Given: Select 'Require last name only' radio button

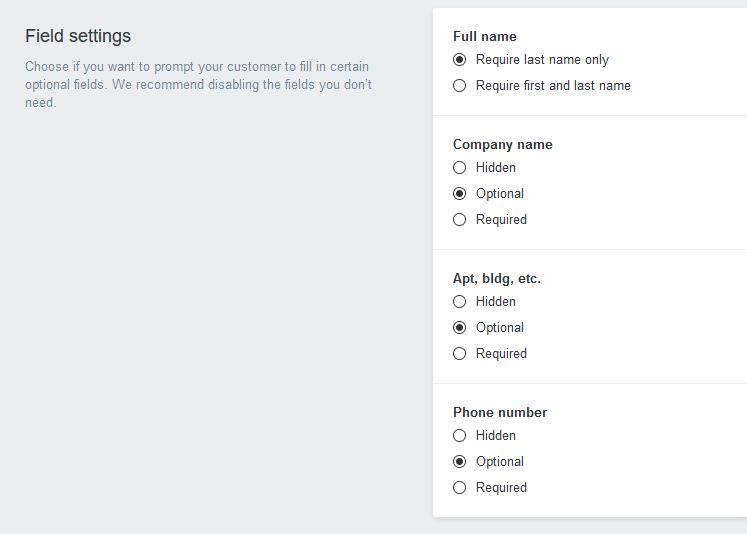Looking at the screenshot, I should pos(460,60).
